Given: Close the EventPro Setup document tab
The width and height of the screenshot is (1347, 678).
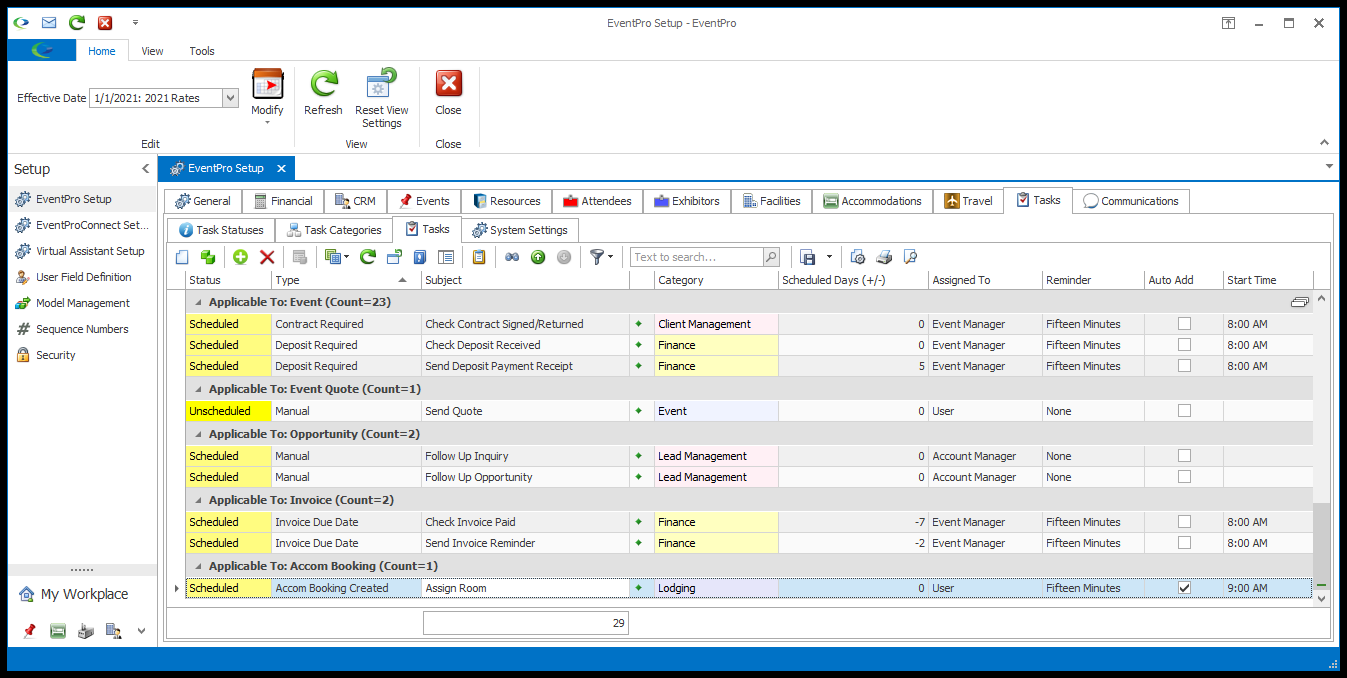Looking at the screenshot, I should point(281,169).
